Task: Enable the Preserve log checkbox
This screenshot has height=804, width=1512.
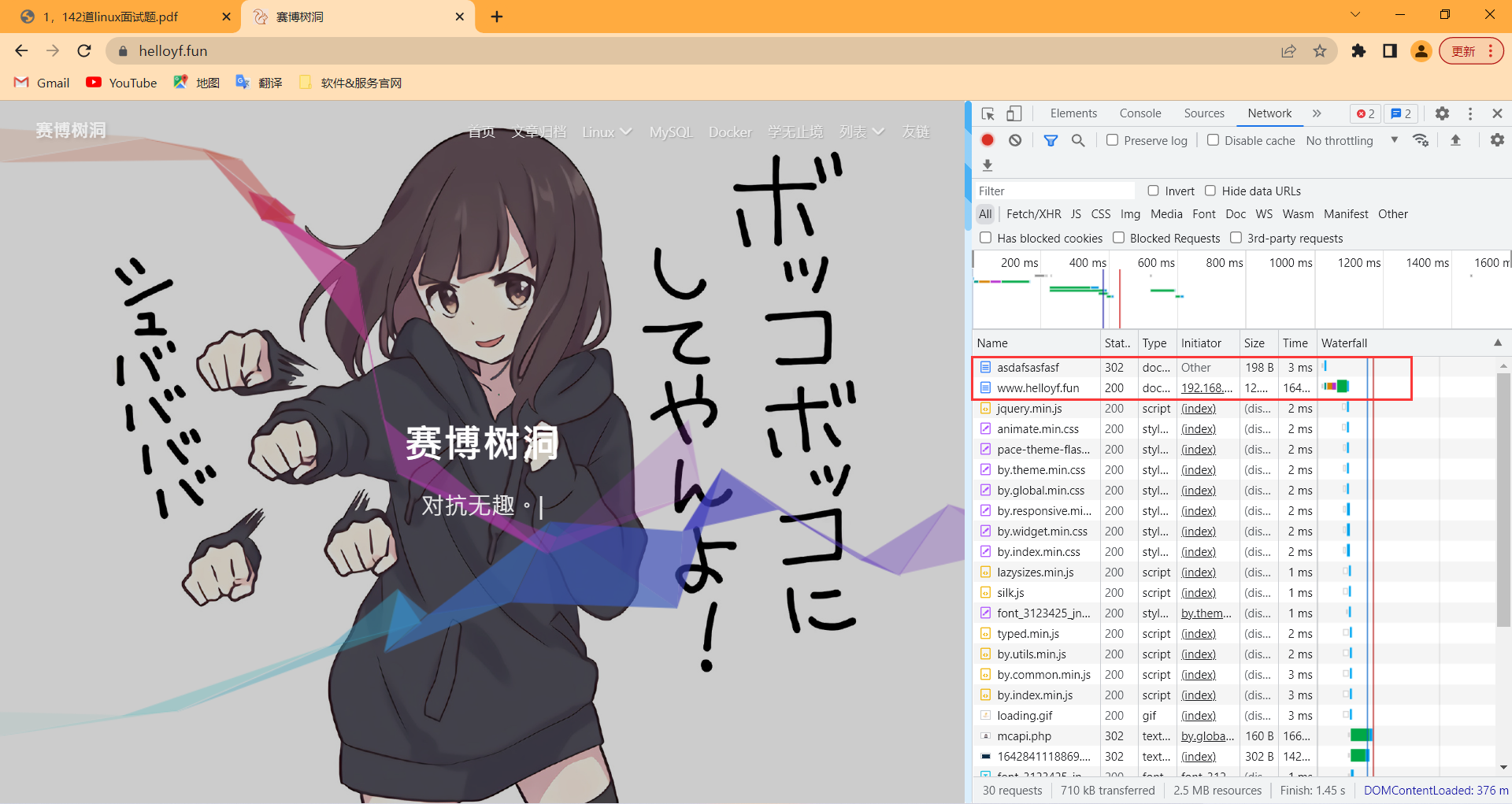Action: point(1112,140)
